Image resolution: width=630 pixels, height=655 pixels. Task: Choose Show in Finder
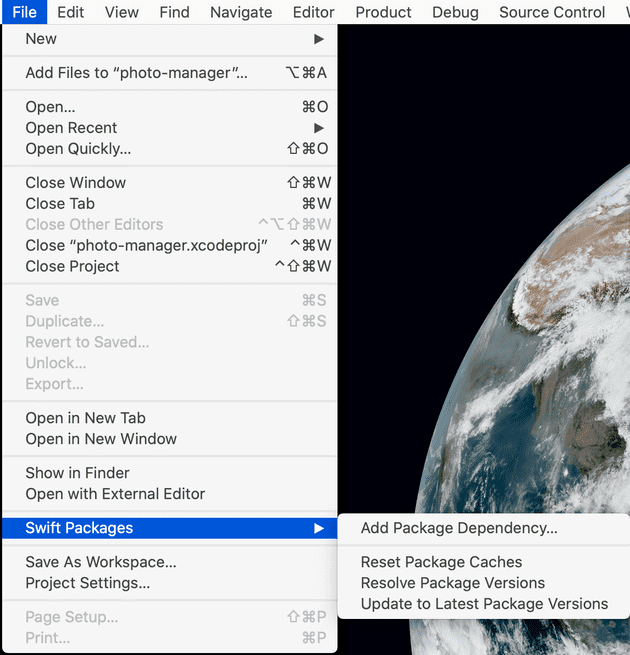coord(170,473)
